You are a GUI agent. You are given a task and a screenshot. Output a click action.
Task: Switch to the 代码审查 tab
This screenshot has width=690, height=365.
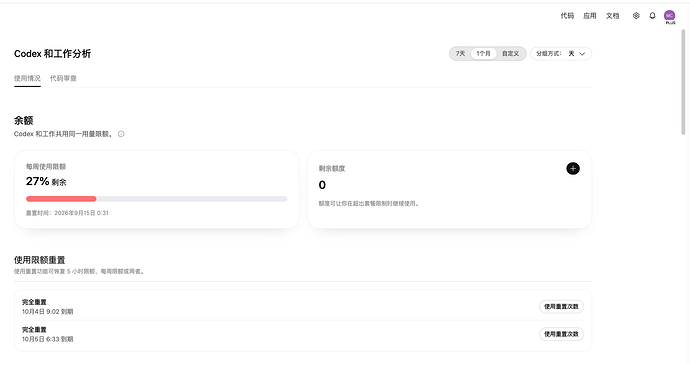63,78
